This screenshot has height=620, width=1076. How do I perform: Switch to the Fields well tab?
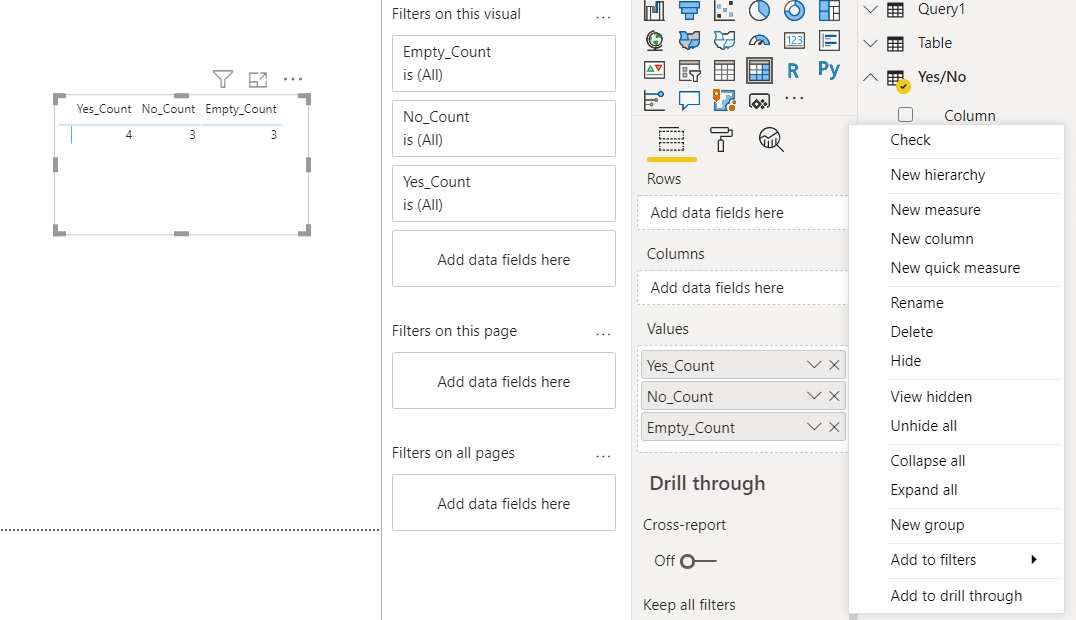pyautogui.click(x=671, y=139)
